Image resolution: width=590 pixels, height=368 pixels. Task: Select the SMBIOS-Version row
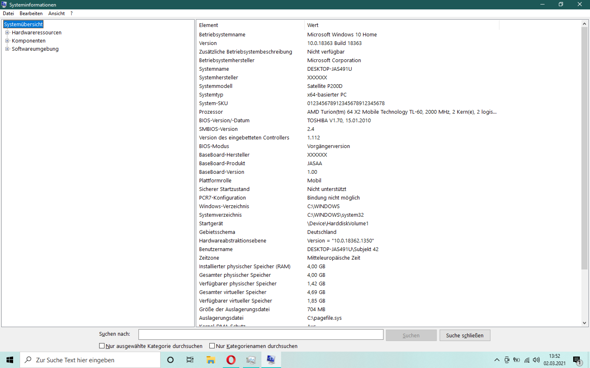tap(348, 129)
